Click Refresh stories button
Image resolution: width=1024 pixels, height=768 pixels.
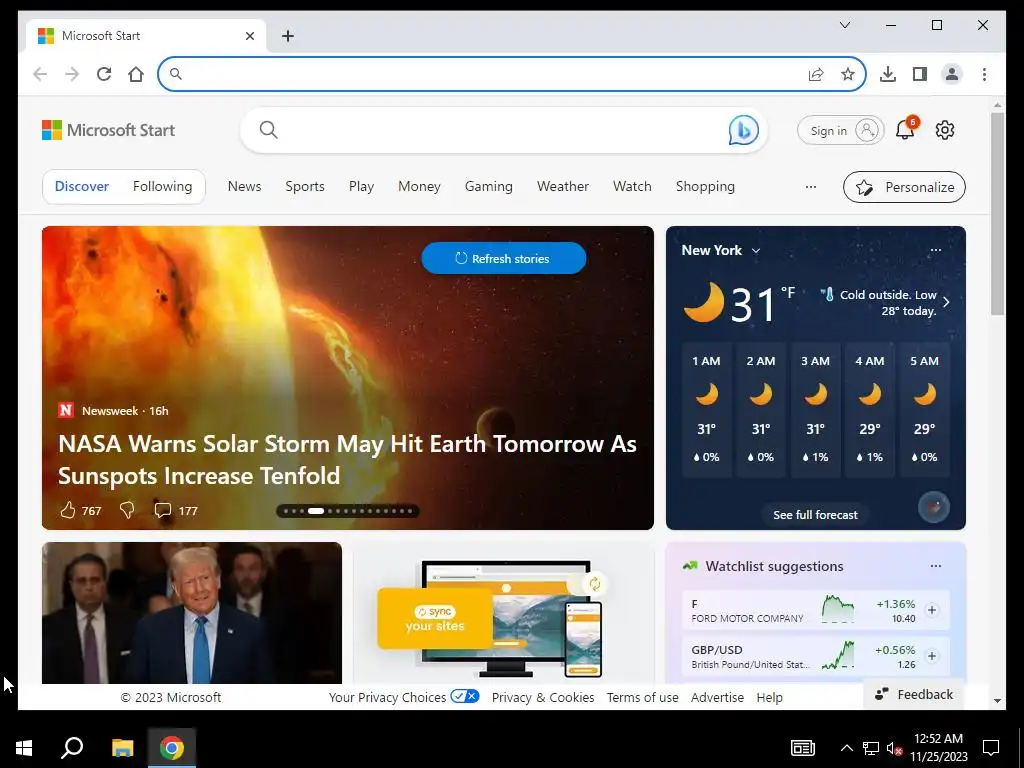click(504, 259)
